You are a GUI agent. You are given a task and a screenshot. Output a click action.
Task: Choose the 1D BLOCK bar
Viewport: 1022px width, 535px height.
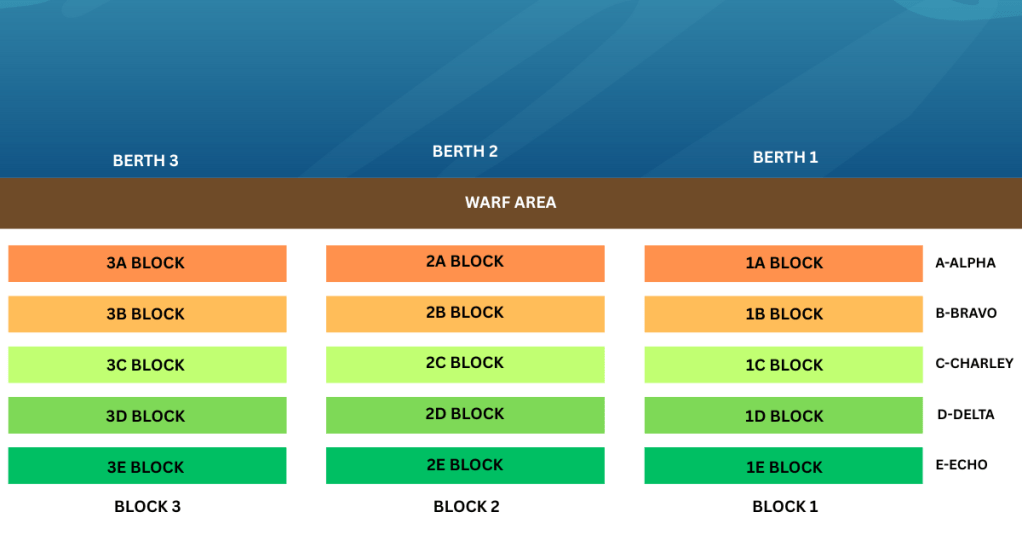pyautogui.click(x=783, y=415)
